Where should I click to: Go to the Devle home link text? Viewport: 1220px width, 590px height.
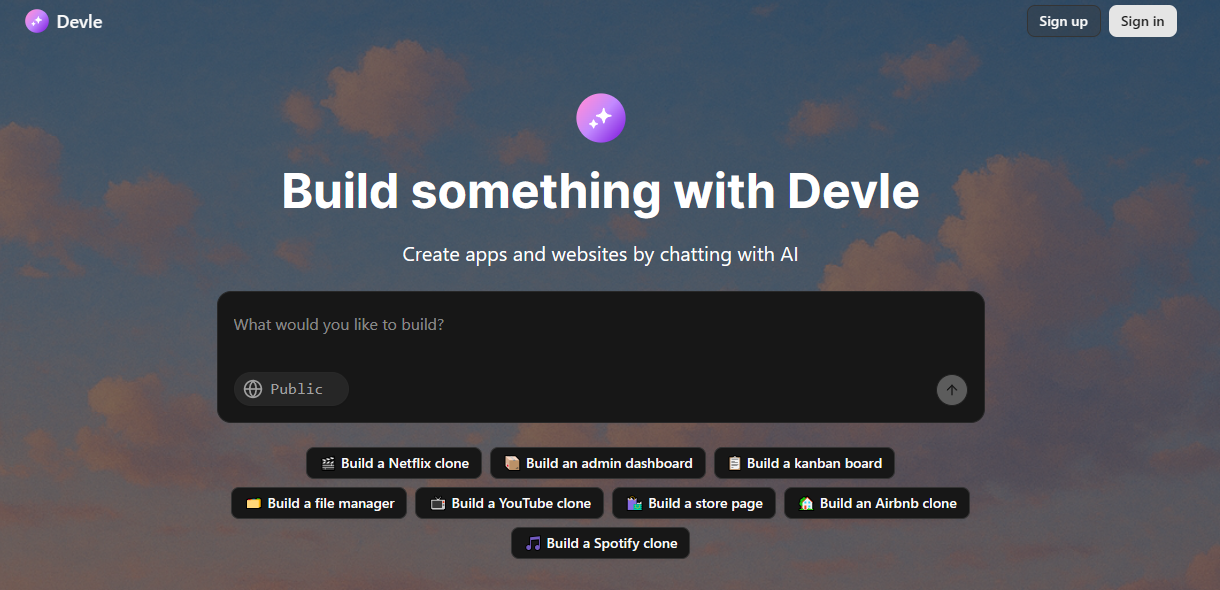tap(80, 21)
